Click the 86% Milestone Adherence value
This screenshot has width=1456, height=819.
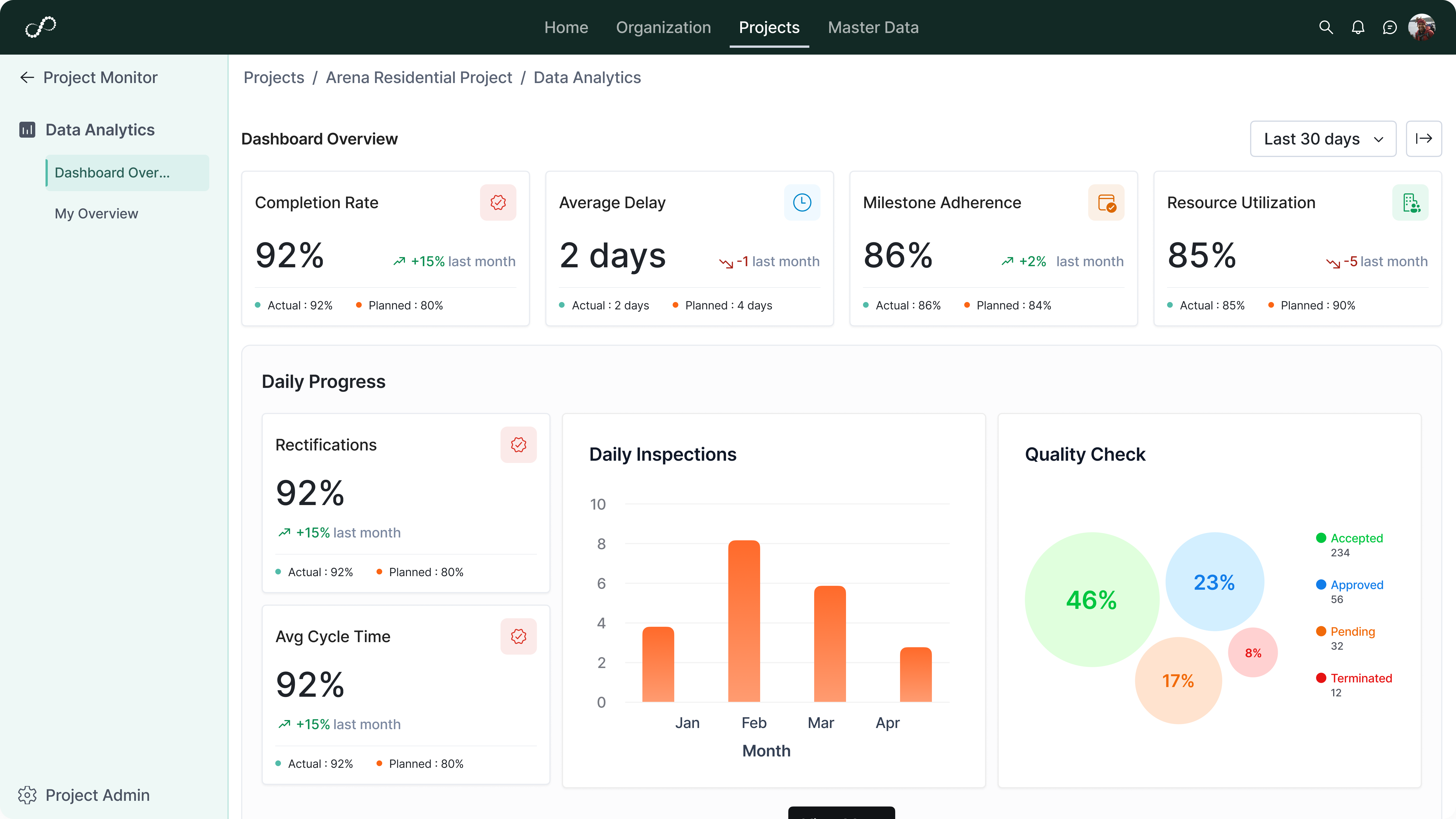pos(898,255)
